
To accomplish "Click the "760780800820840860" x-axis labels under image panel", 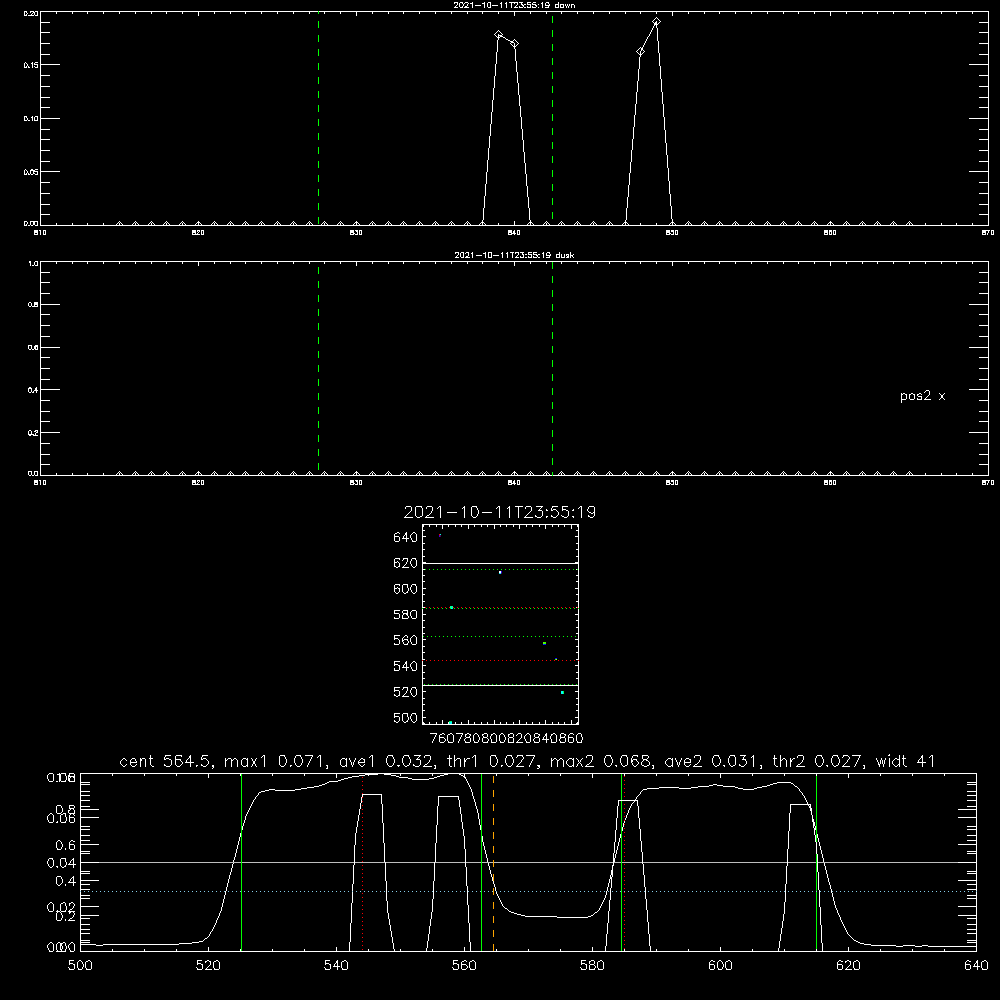I will pos(506,739).
